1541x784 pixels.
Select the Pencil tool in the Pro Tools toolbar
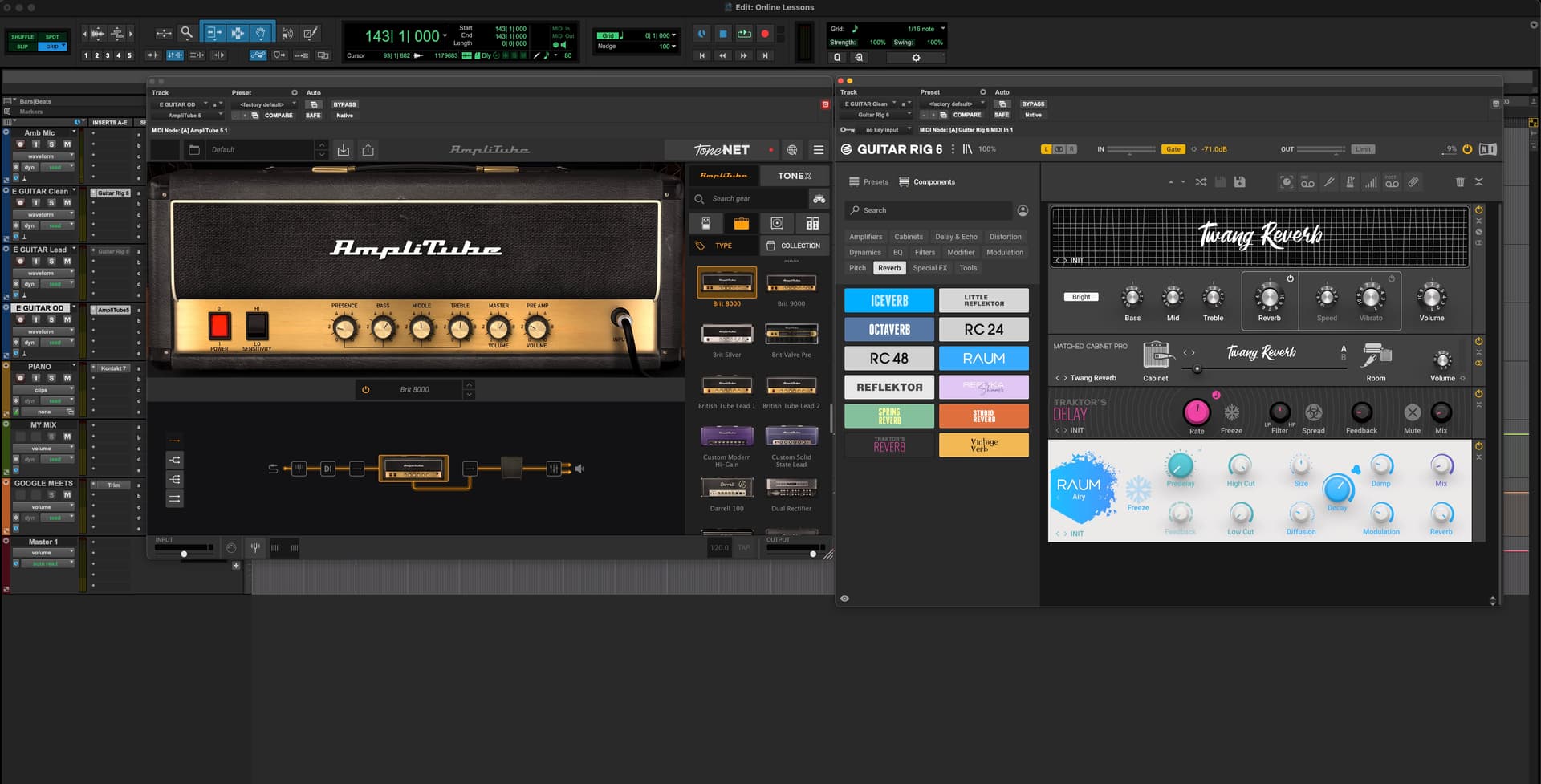311,33
